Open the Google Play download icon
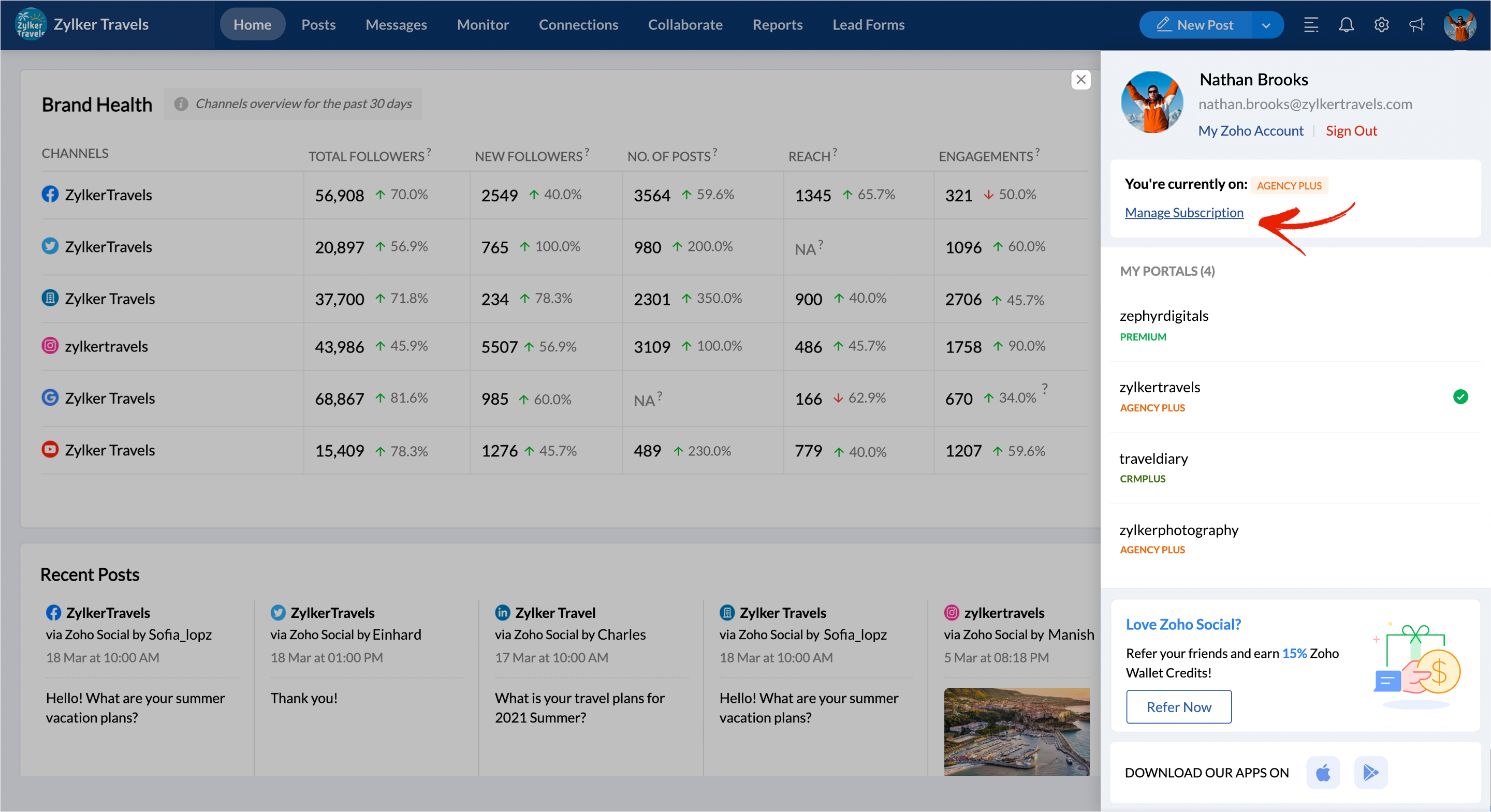The width and height of the screenshot is (1491, 812). (x=1370, y=772)
